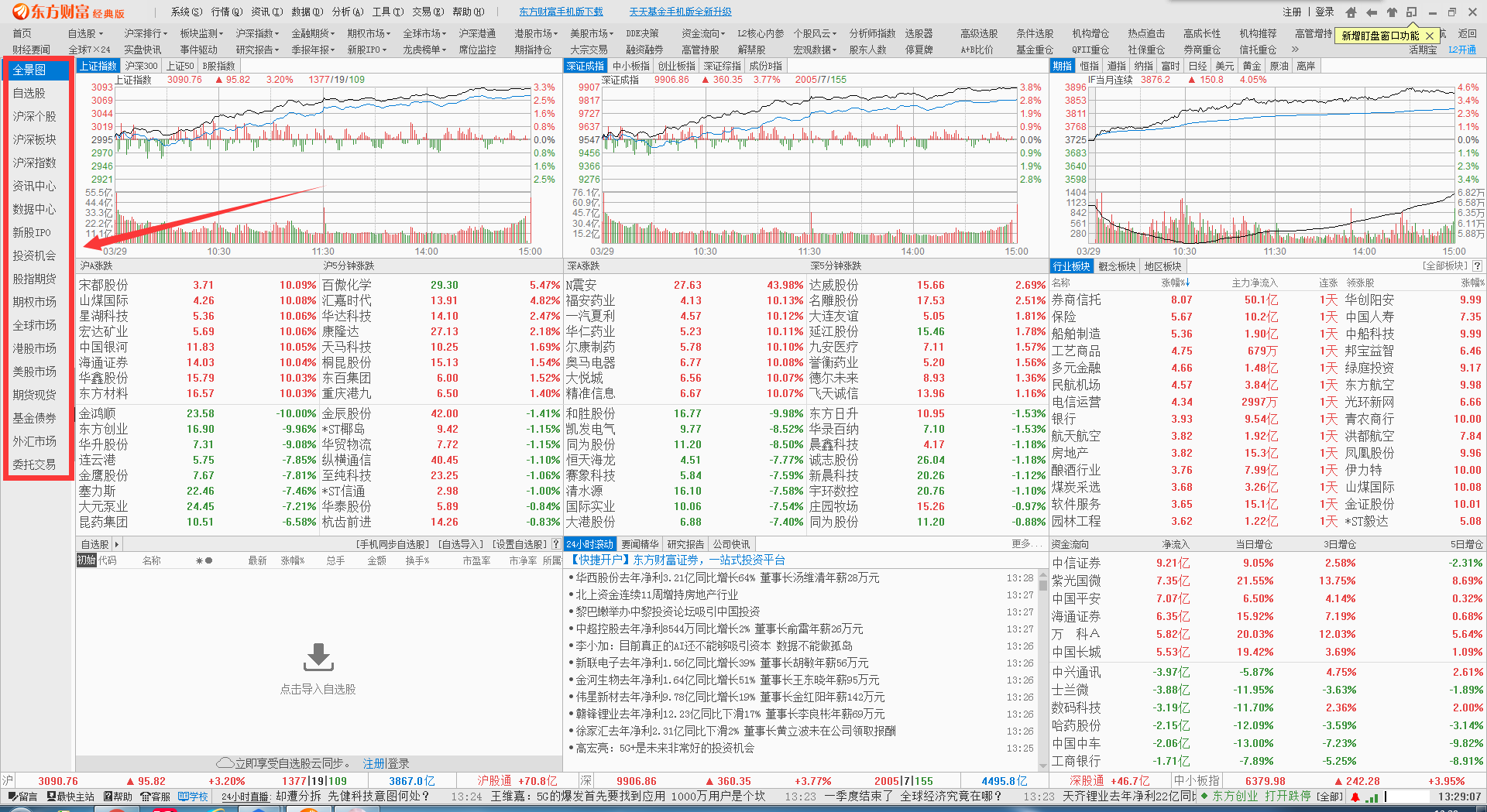Expand the 自选股 panel arrow
Viewport: 1487px width, 812px height.
click(x=117, y=544)
